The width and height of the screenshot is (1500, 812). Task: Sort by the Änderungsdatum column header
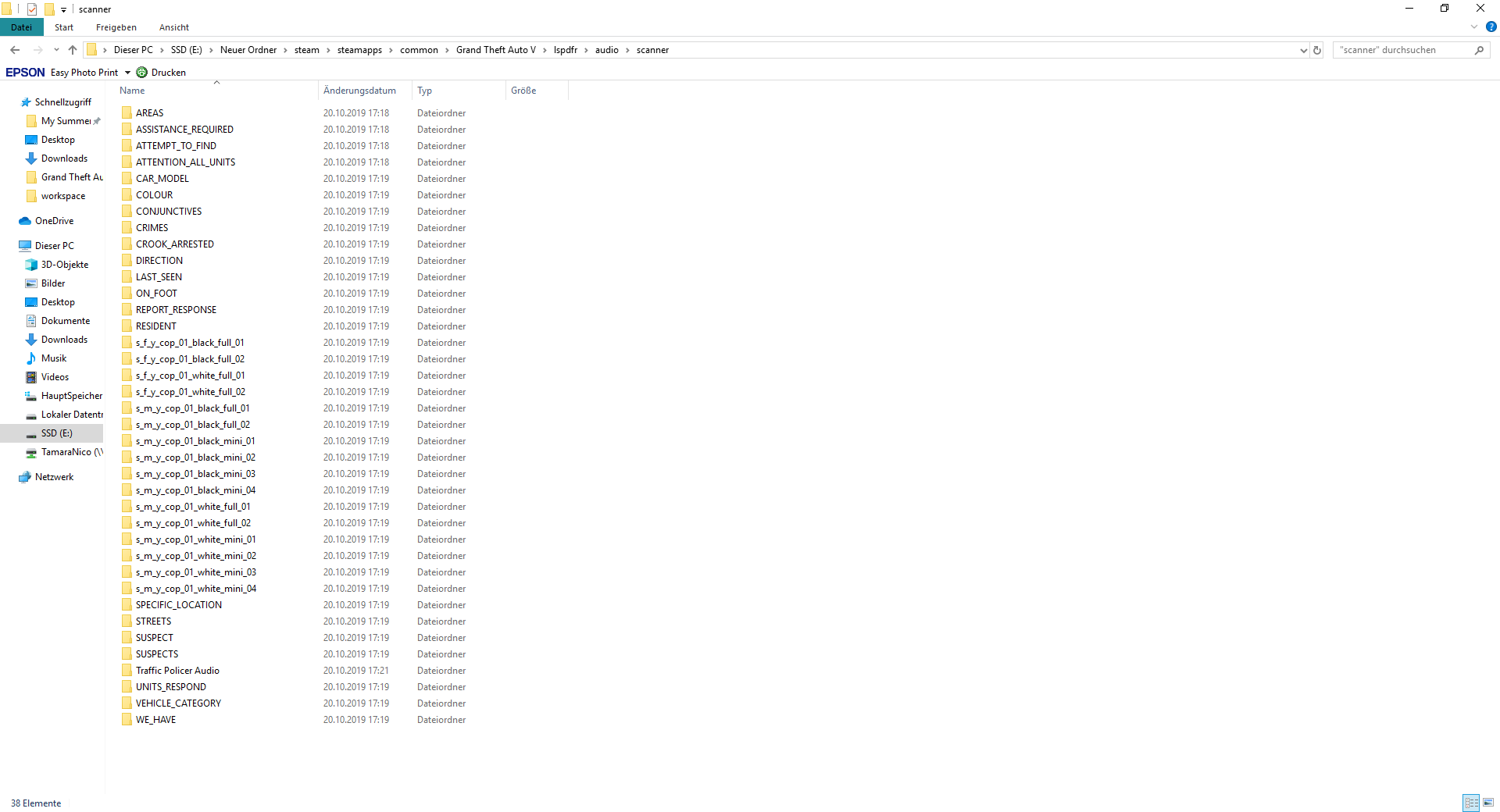[x=365, y=91]
